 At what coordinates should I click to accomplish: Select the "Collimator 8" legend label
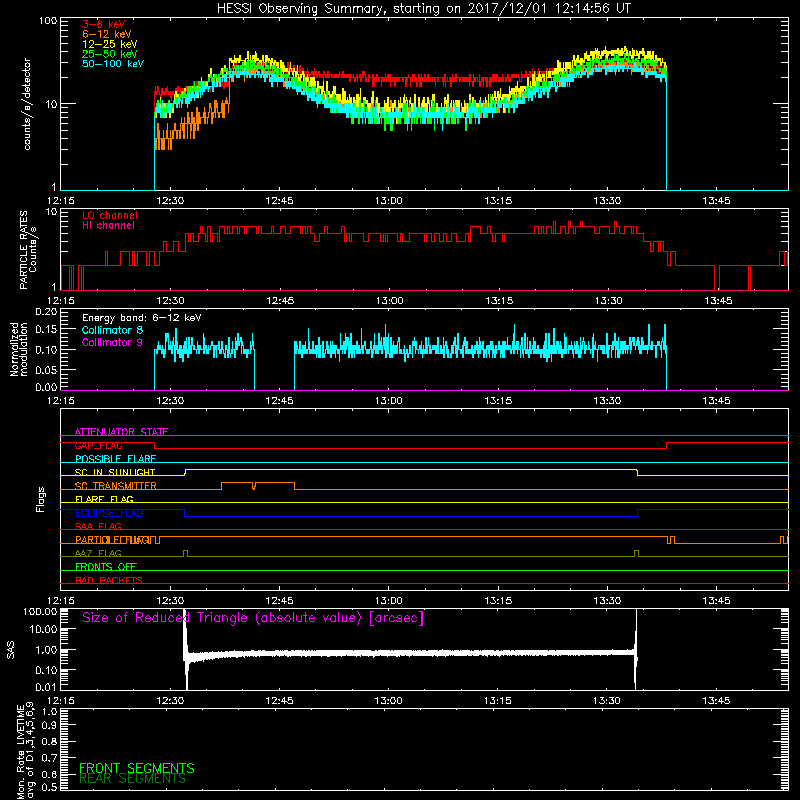[x=112, y=330]
